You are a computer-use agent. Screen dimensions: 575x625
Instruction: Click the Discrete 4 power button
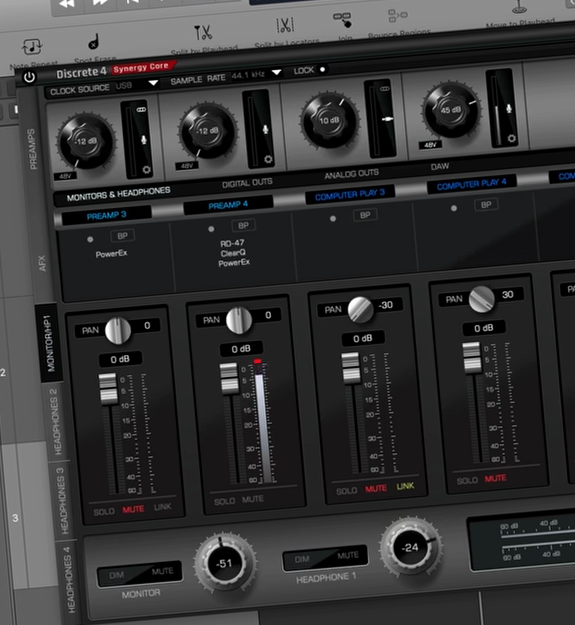pos(29,77)
